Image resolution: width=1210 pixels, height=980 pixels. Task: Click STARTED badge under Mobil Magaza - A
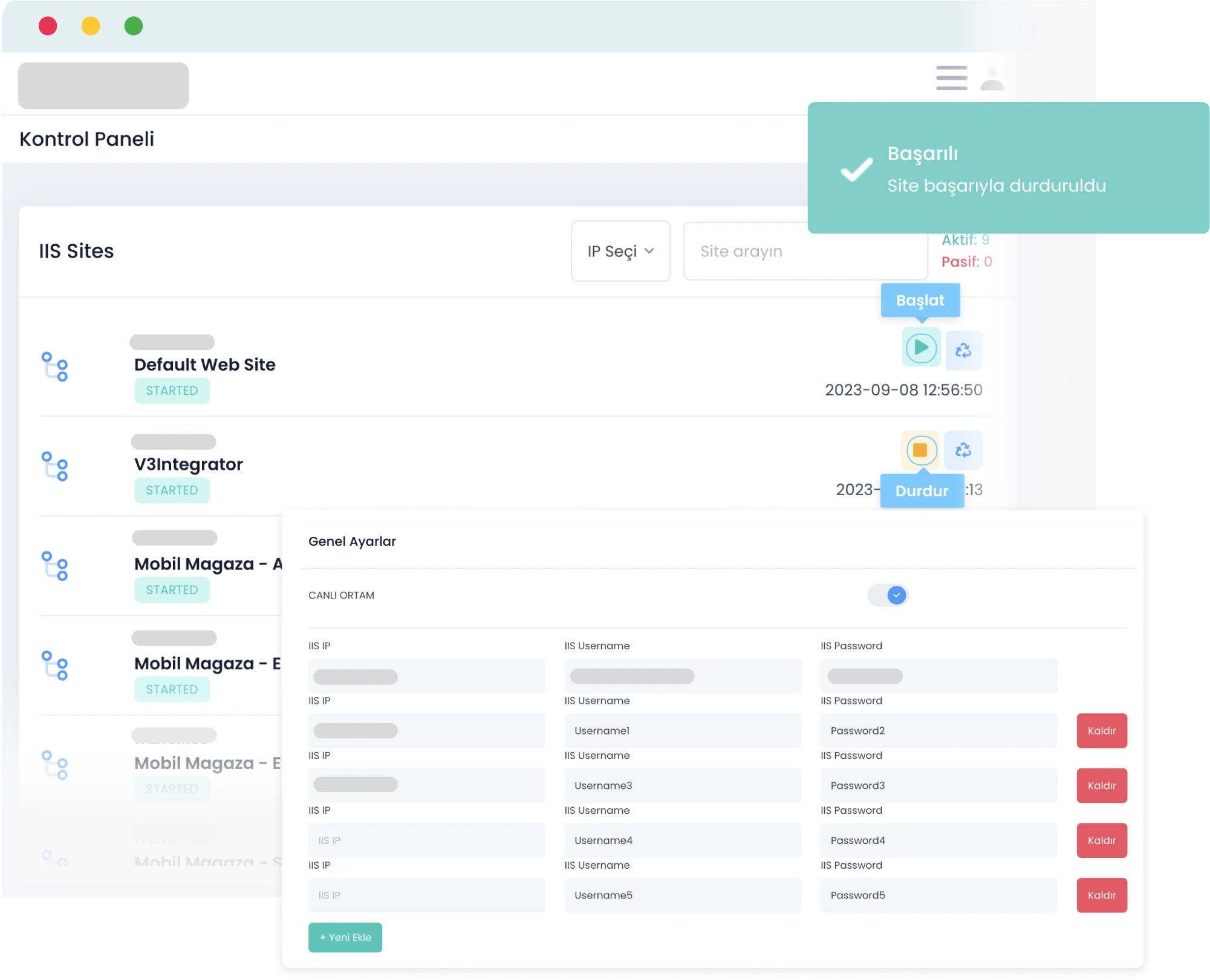pos(172,590)
